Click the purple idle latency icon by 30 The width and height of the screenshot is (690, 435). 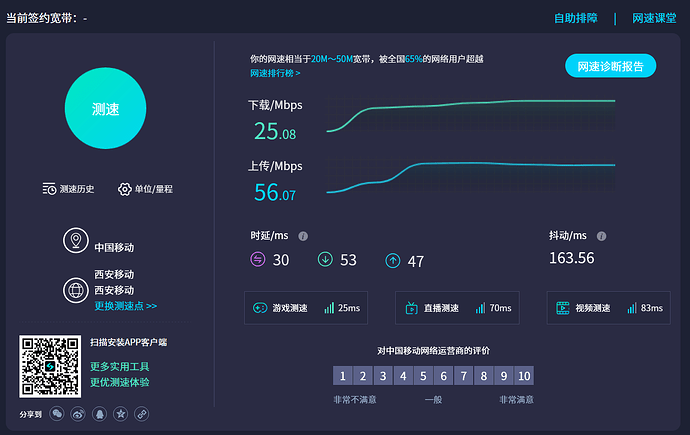click(258, 259)
